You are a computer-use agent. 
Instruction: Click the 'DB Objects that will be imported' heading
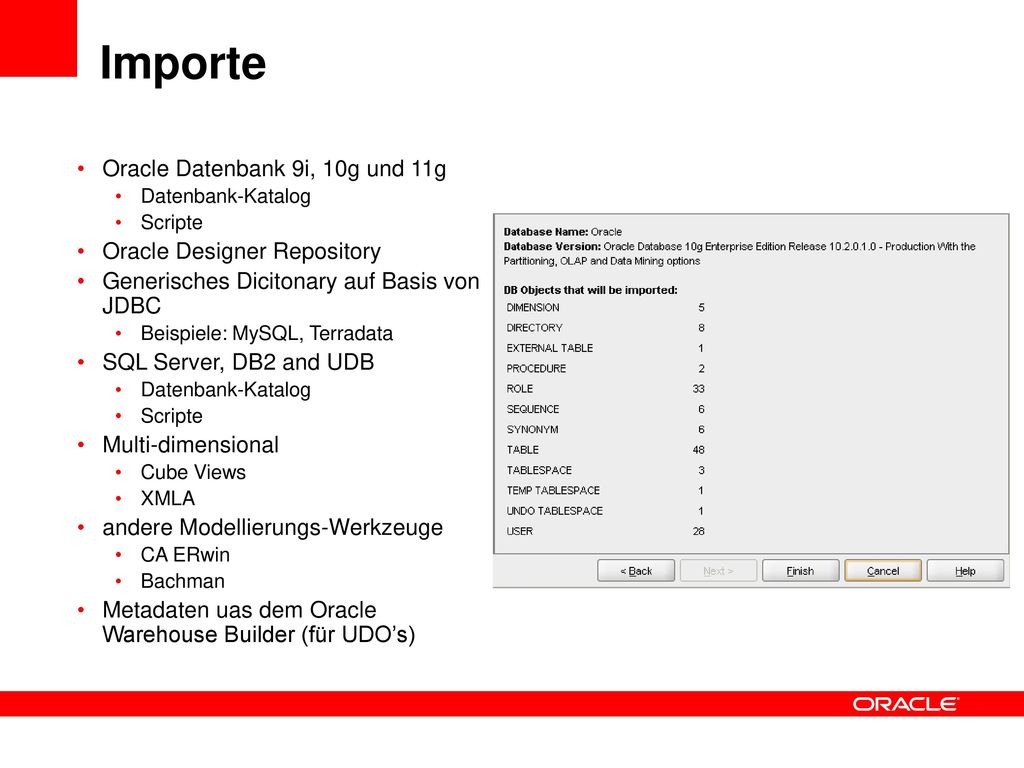click(x=590, y=290)
